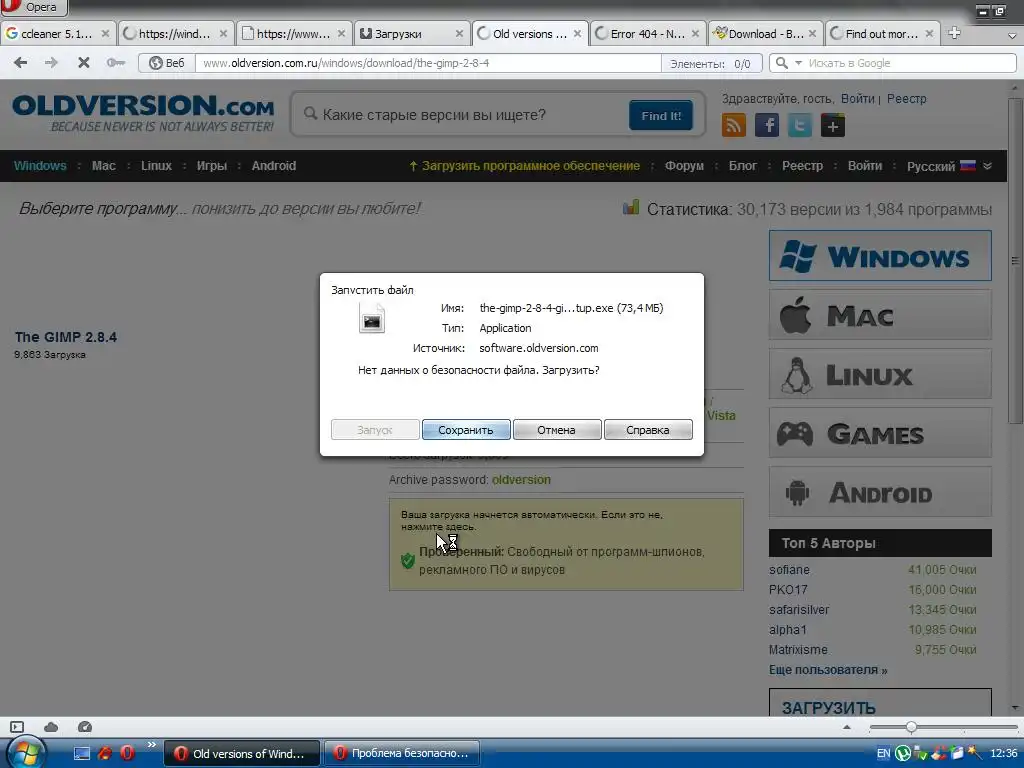1024x768 pixels.
Task: Expand the tab list arrow at top right
Action: [1012, 35]
